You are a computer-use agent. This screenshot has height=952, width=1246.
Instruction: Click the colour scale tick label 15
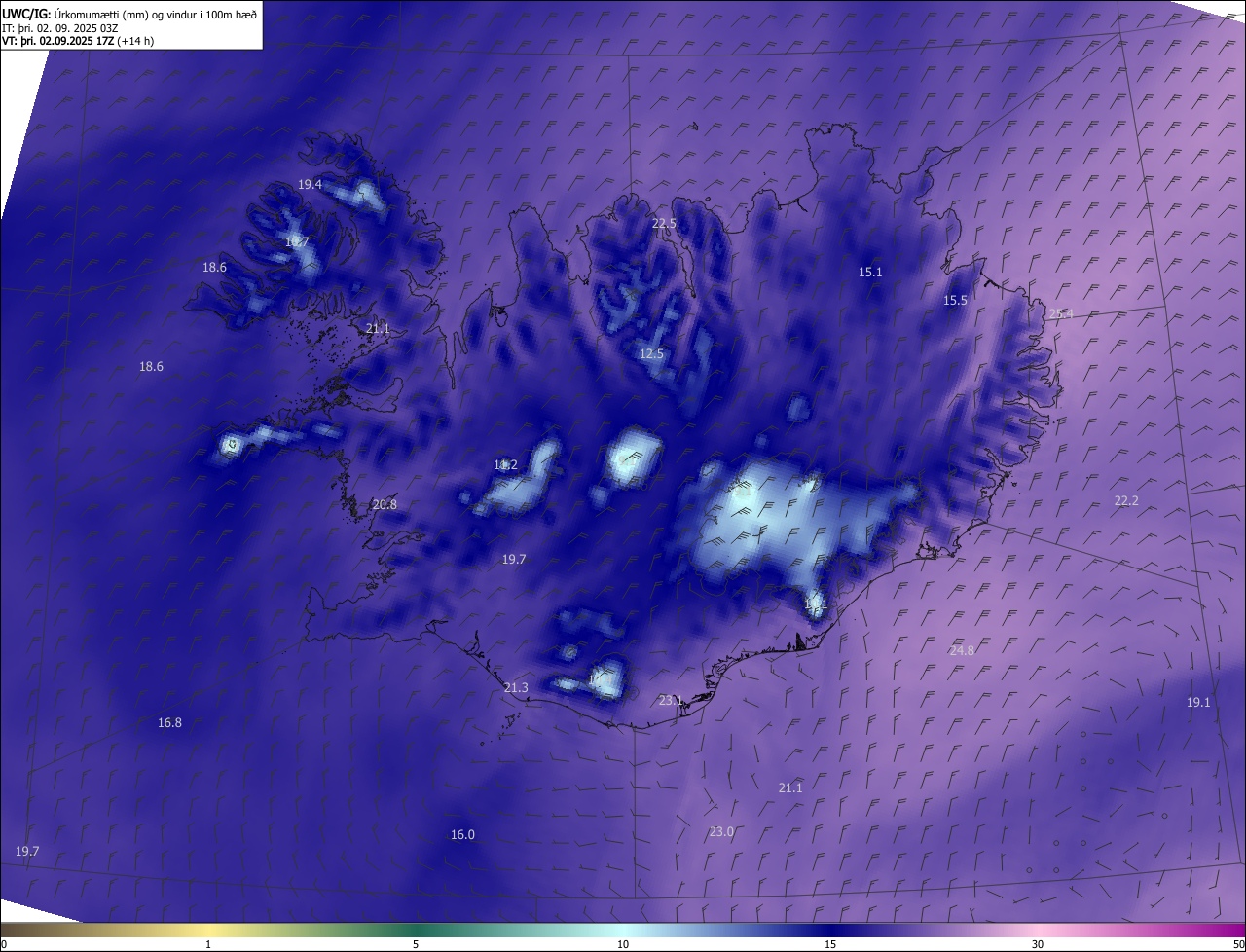click(830, 945)
